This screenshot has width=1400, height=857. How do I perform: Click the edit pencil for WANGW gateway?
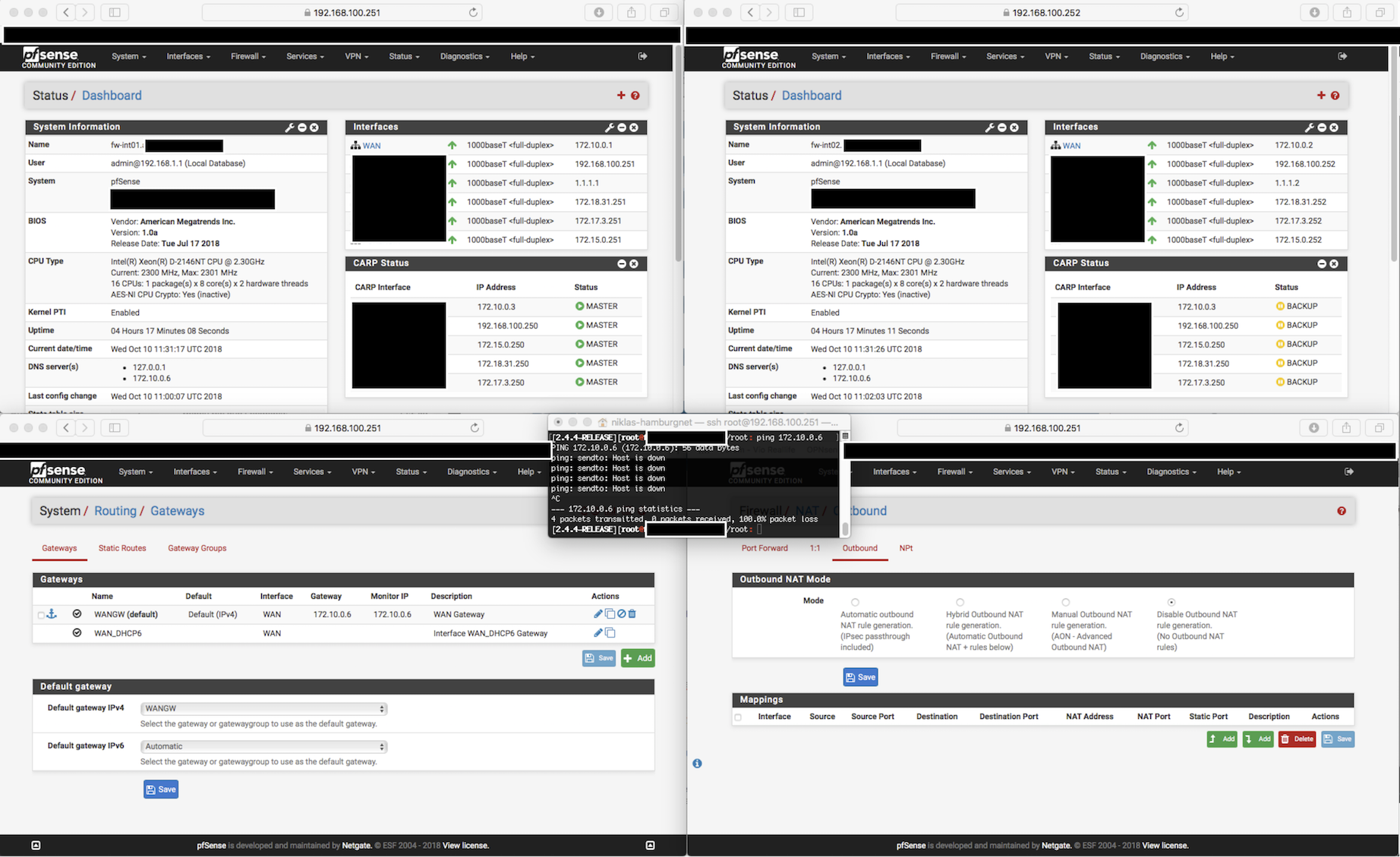point(598,614)
